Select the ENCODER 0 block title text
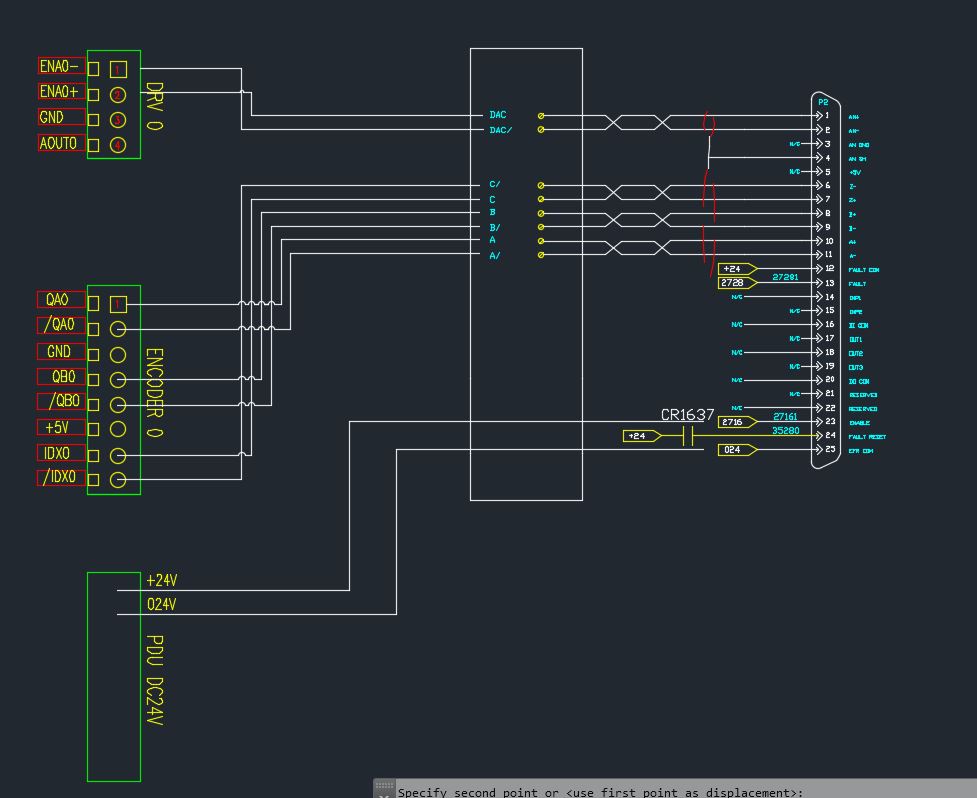Screen dimensions: 977x798 155,392
